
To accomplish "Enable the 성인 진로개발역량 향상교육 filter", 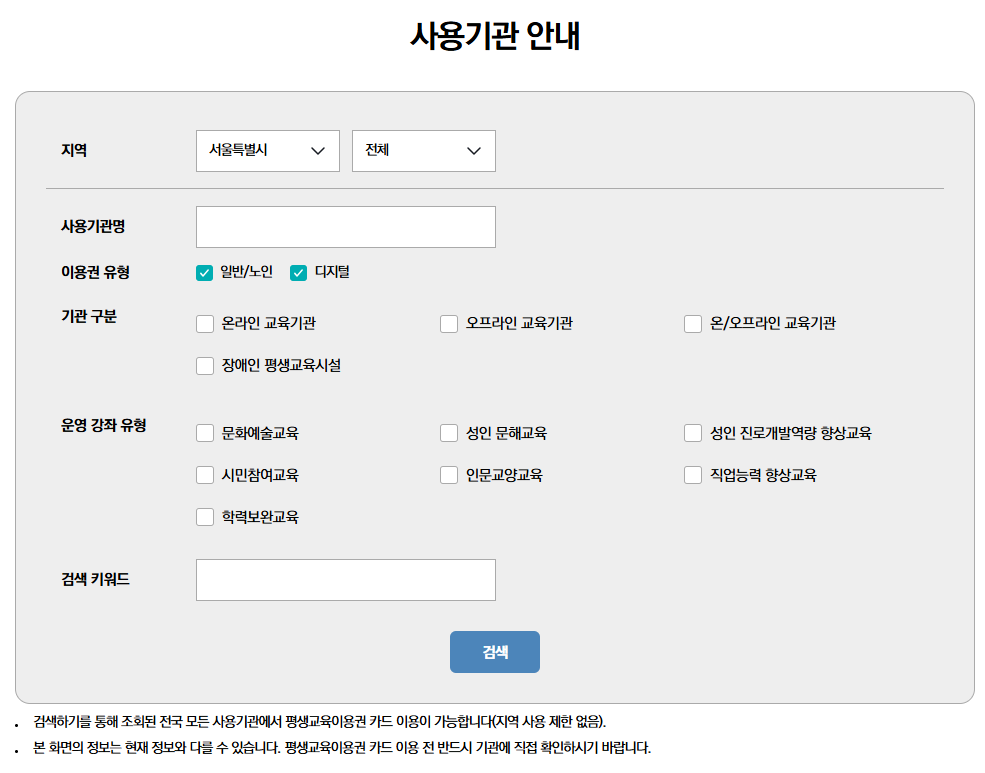I will point(692,432).
